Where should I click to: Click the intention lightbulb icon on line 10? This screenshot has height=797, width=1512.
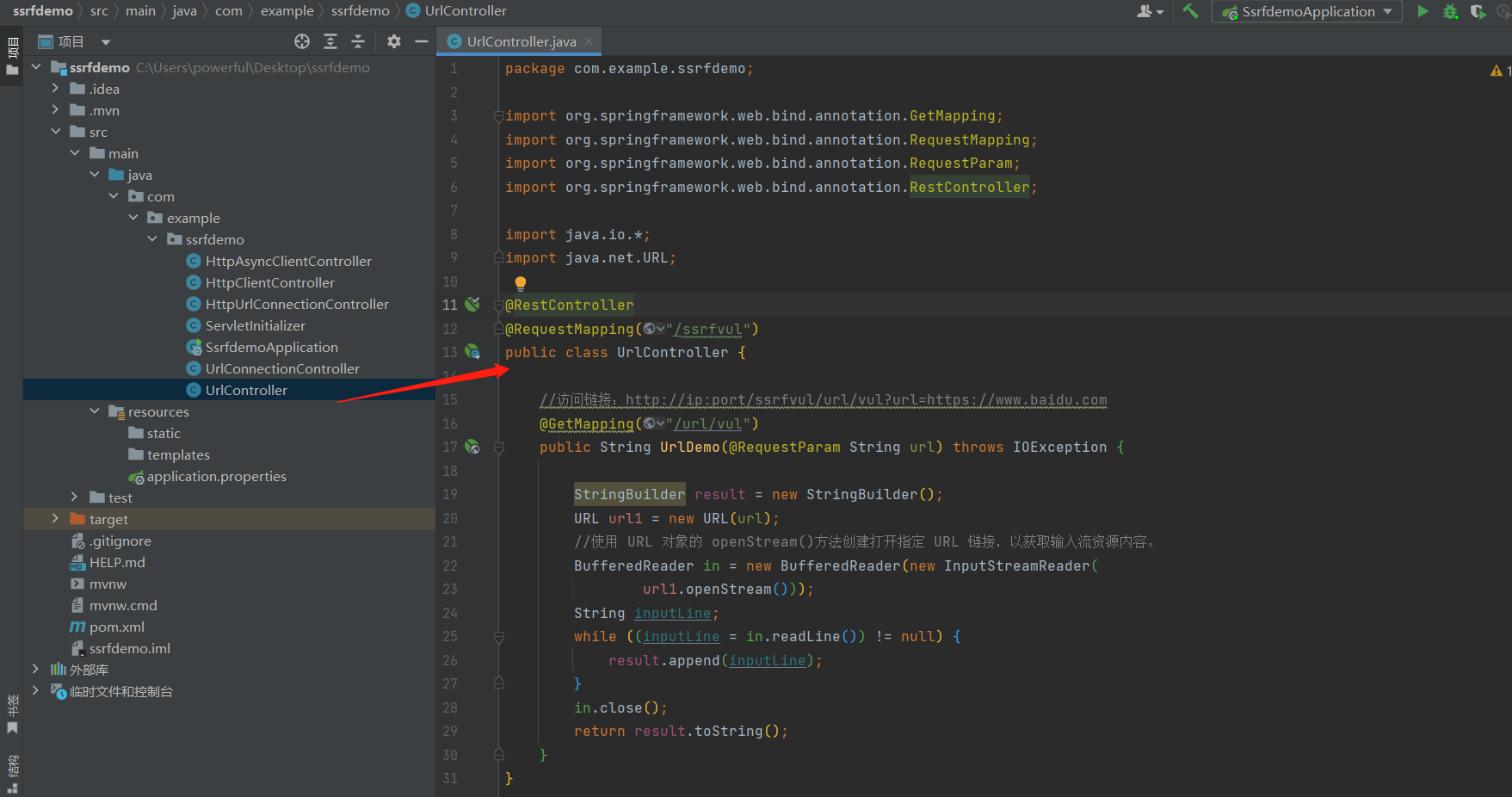pyautogui.click(x=521, y=283)
